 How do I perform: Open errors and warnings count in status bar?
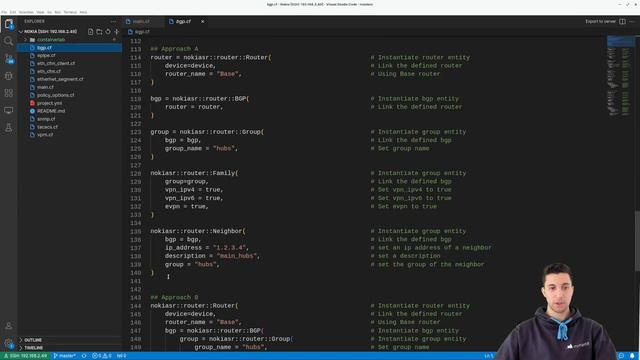click(102, 356)
